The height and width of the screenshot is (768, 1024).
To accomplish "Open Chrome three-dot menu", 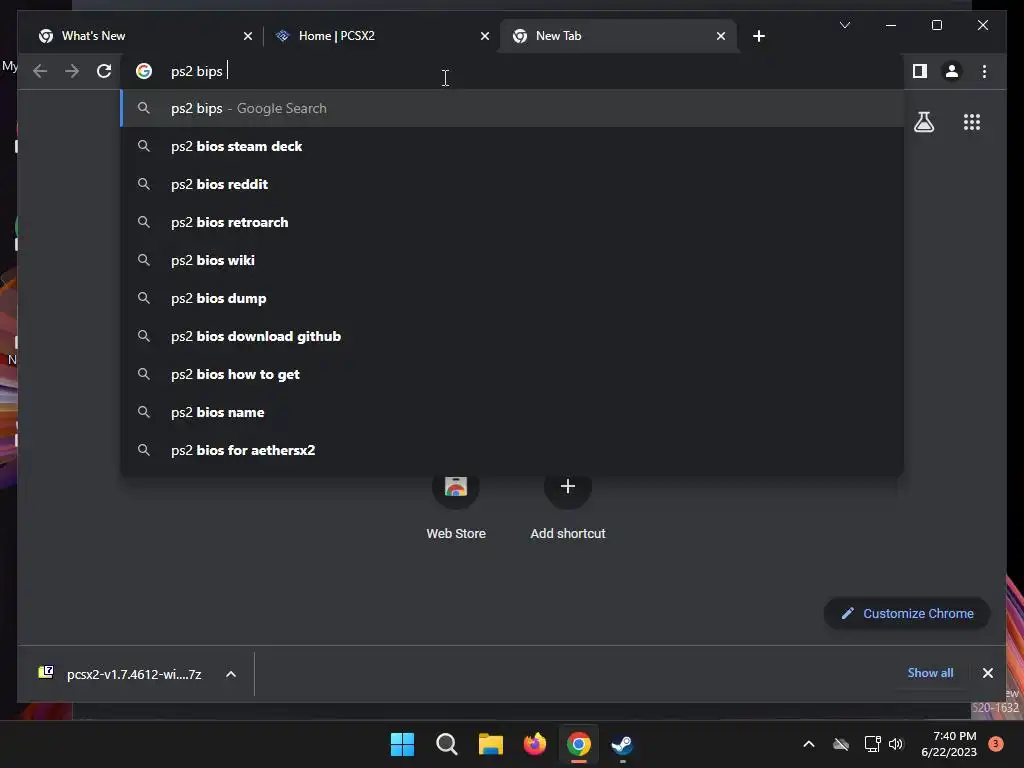I will pos(984,71).
